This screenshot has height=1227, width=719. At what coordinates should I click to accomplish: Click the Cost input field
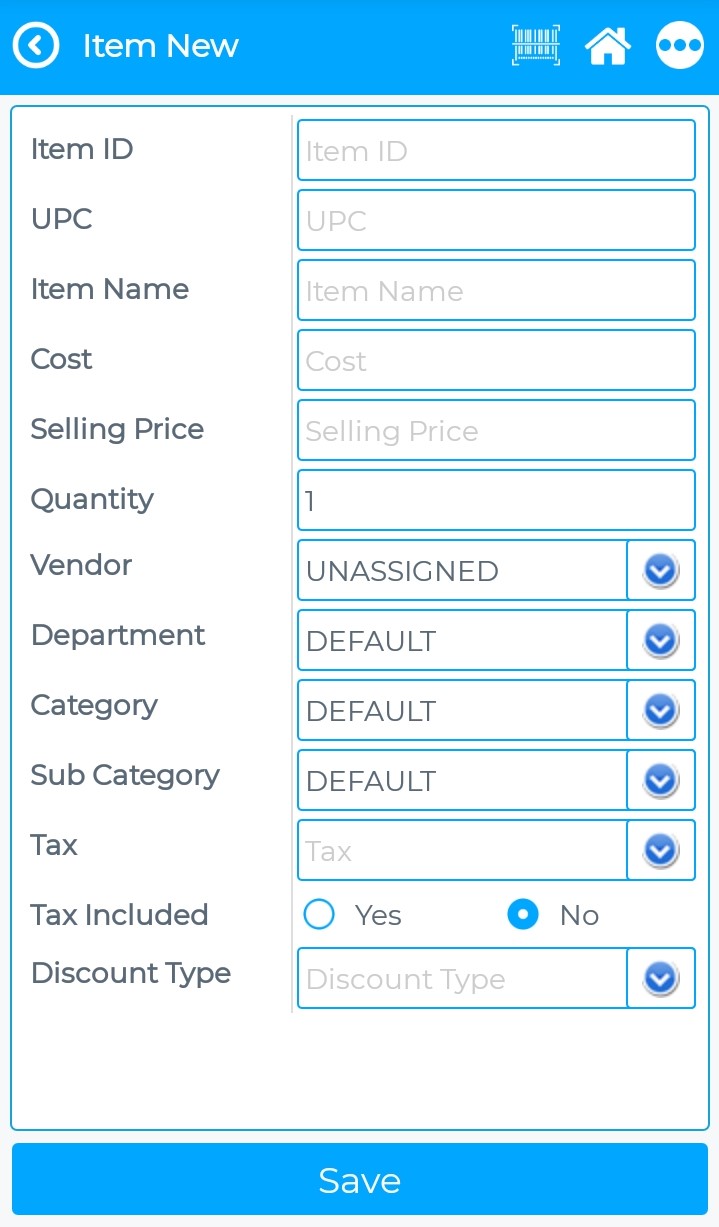[496, 361]
